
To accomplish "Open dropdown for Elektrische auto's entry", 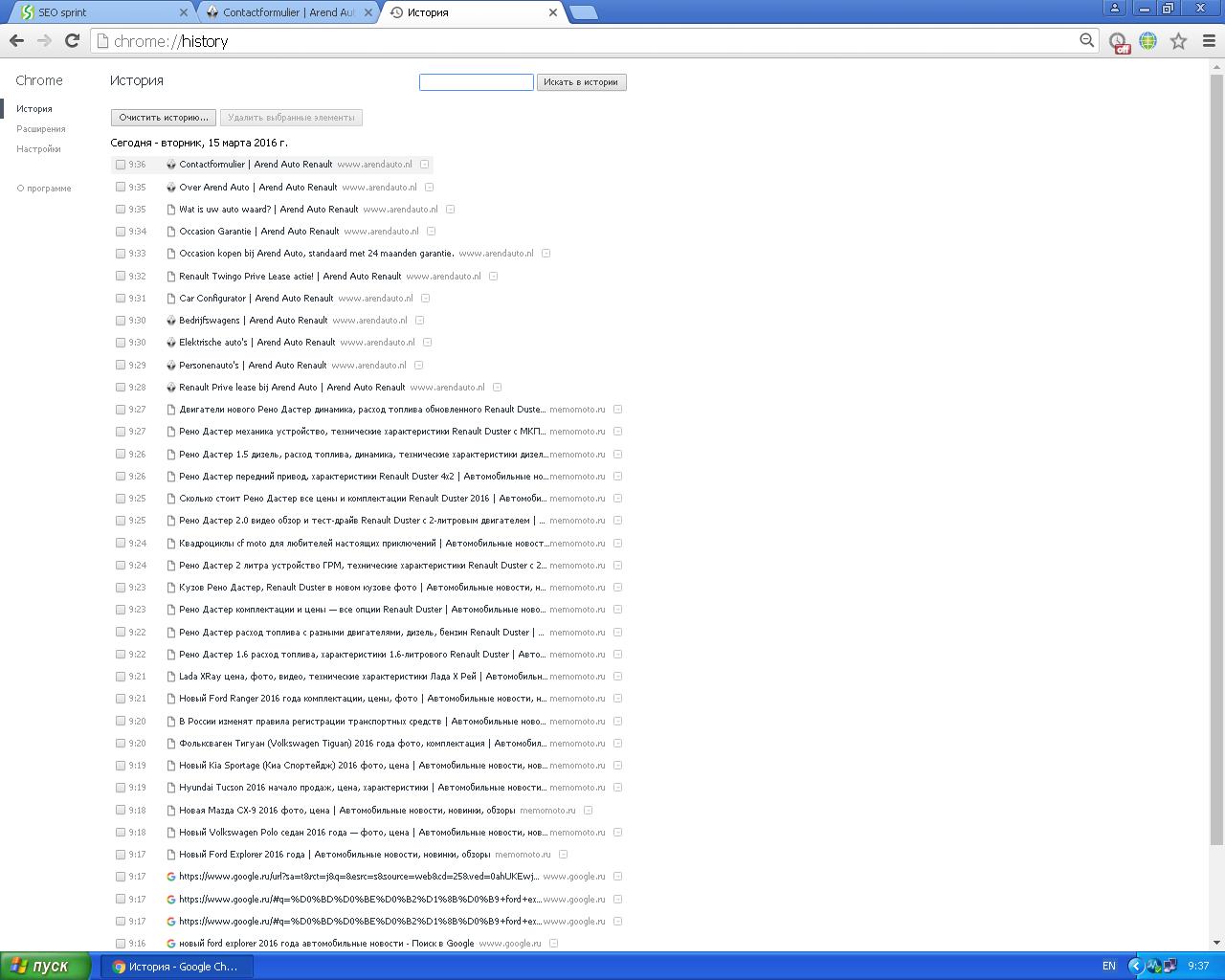I will (427, 343).
